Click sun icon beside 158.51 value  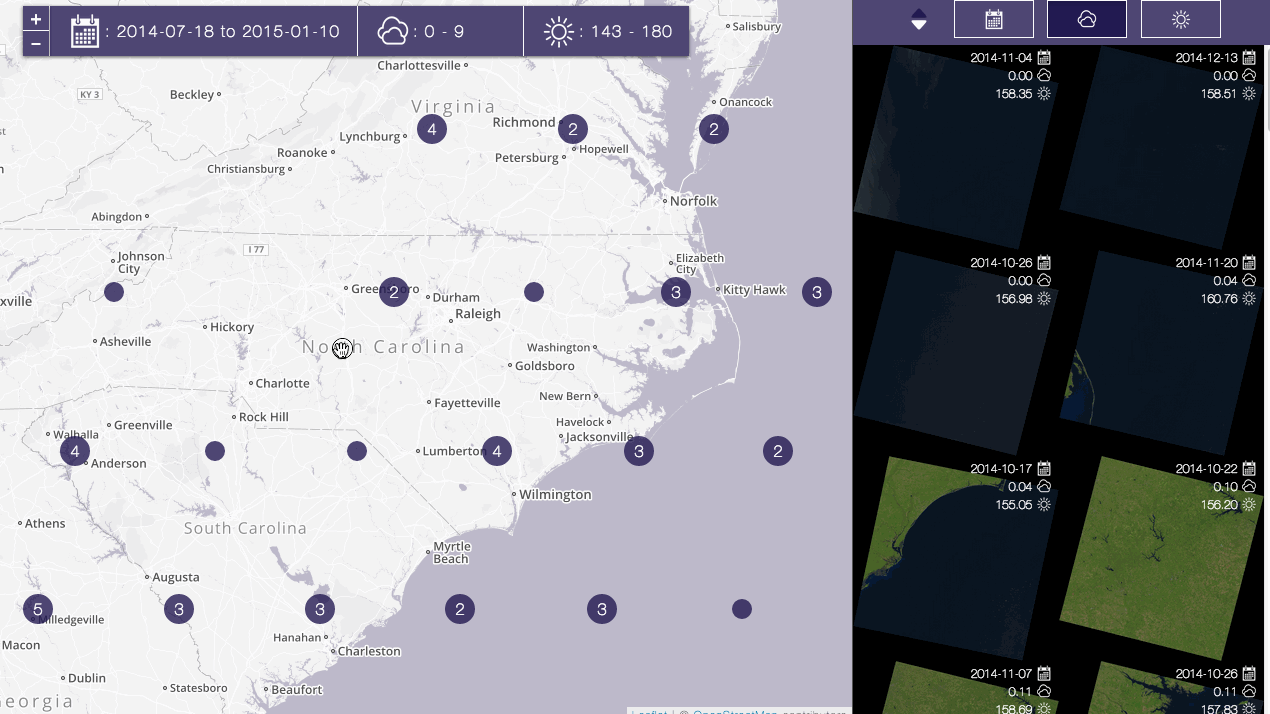tap(1249, 93)
